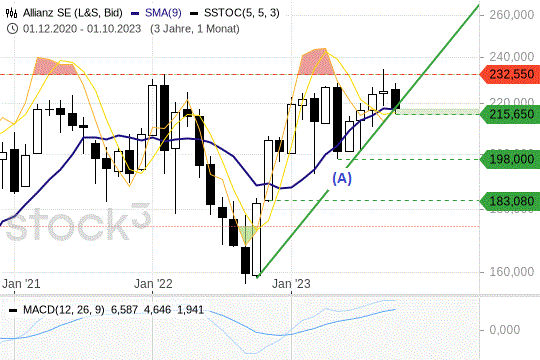Click the Jan '22 time axis label

(153, 284)
